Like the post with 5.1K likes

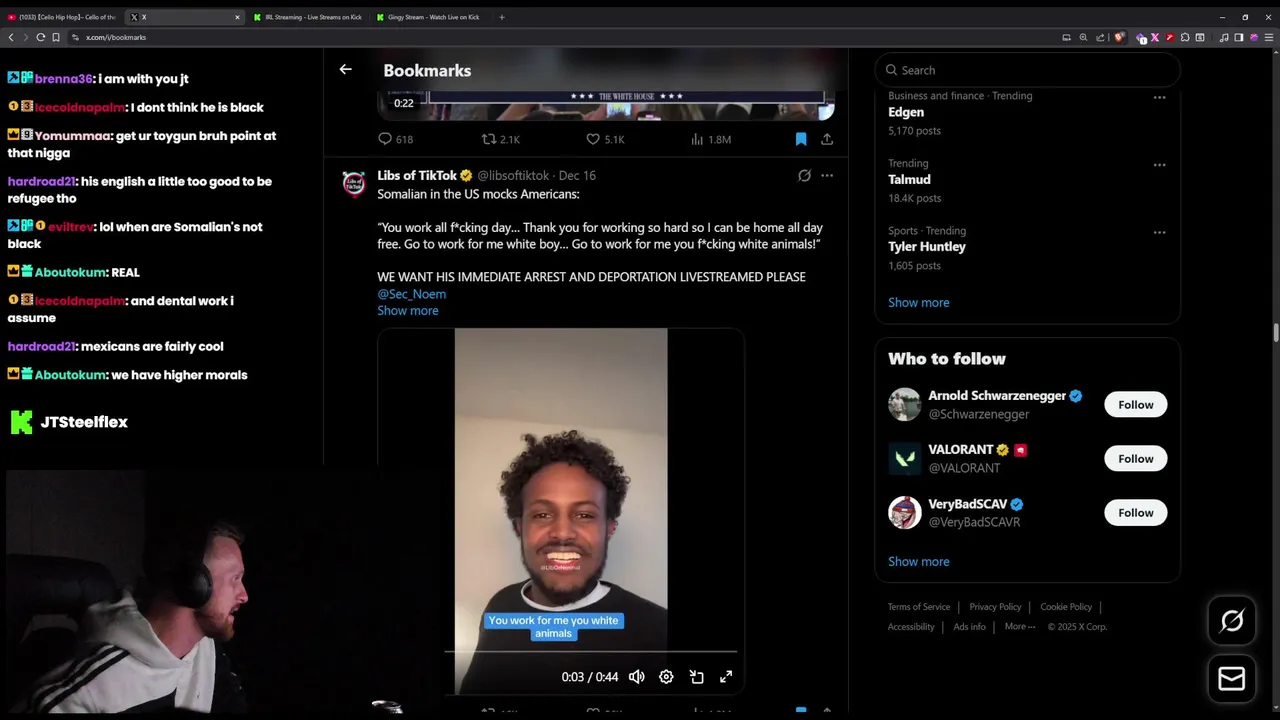[x=605, y=139]
